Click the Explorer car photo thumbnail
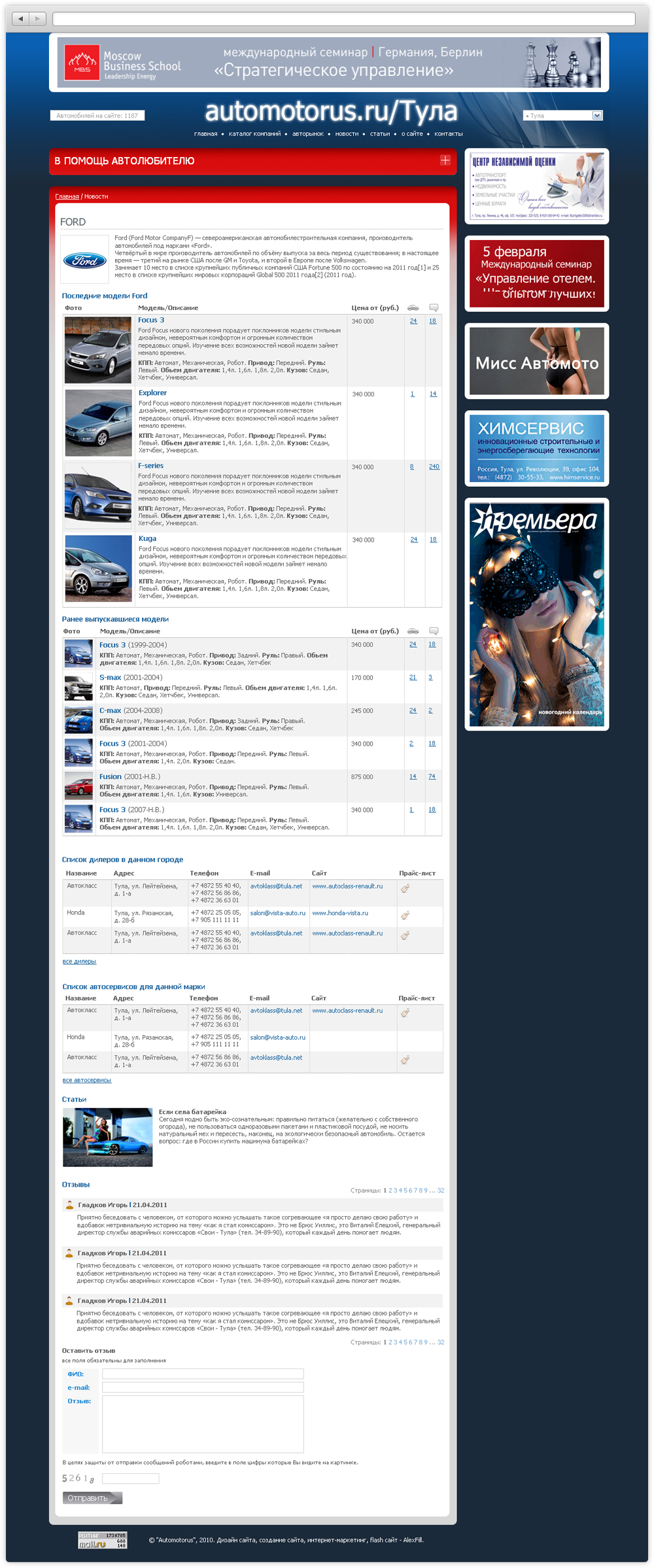This screenshot has height=1568, width=654. 98,423
